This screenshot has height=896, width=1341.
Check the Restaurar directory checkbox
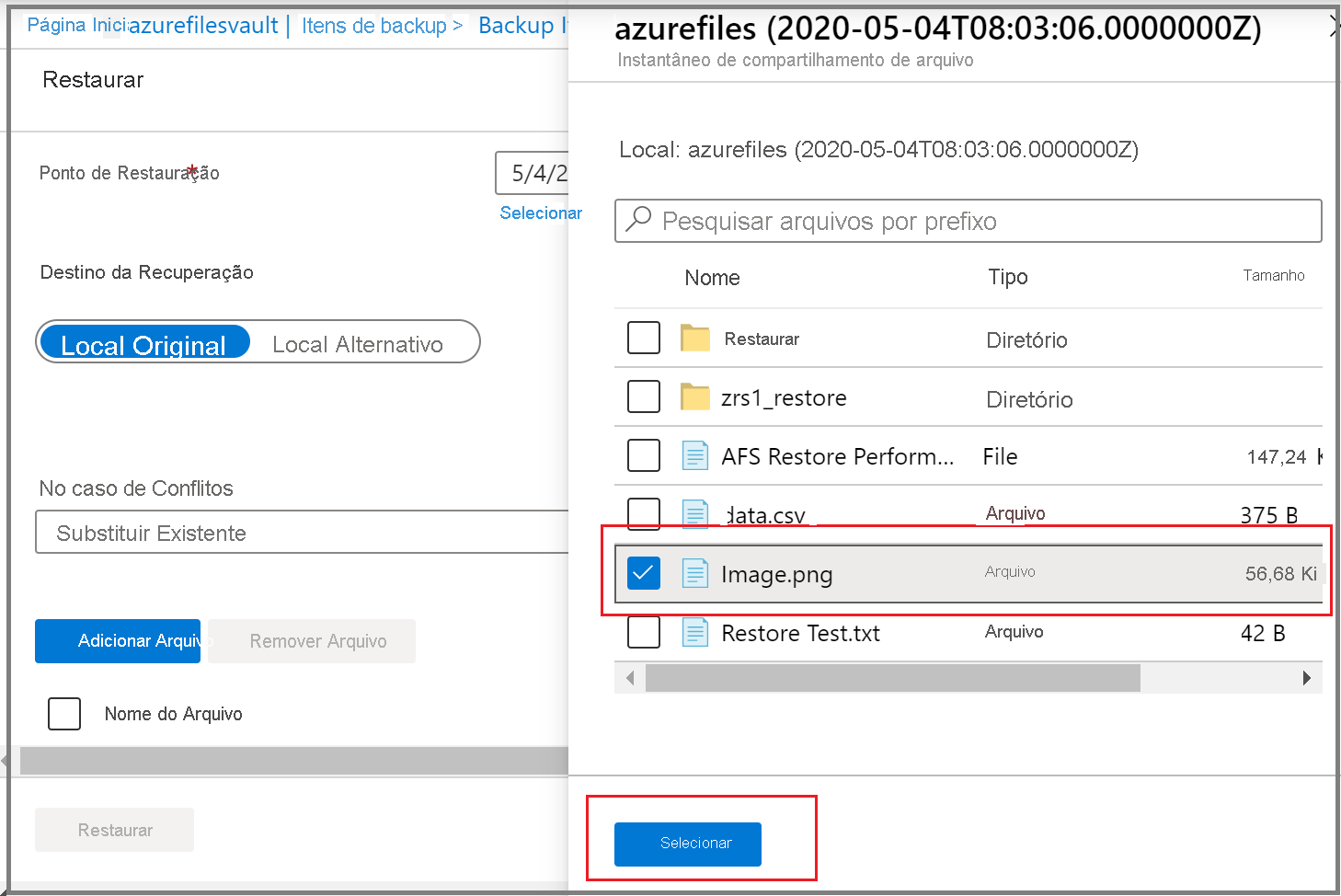coord(644,338)
